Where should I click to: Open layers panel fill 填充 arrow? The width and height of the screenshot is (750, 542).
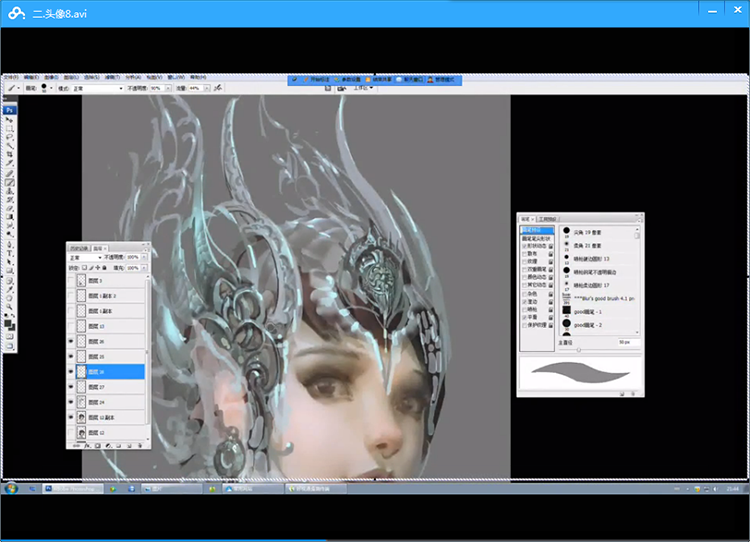143,268
